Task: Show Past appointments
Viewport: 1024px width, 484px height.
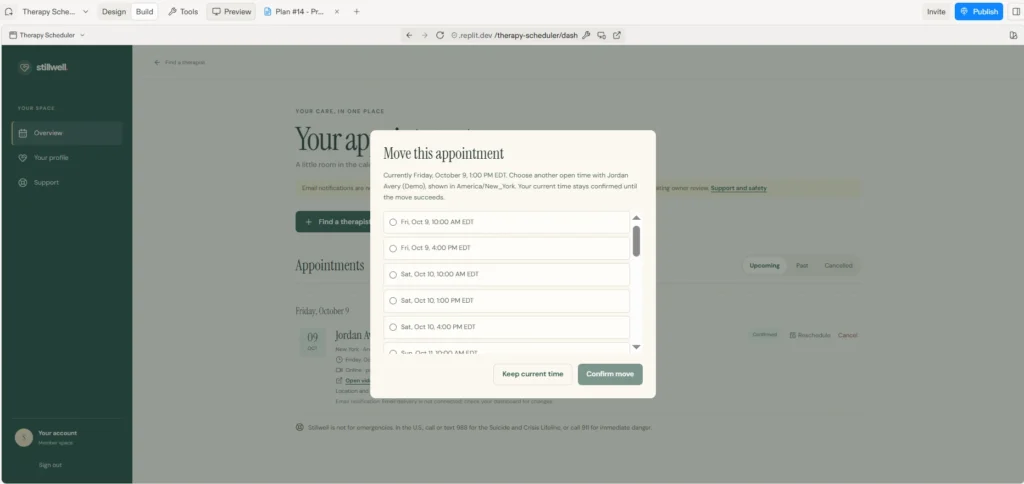Action: point(802,266)
